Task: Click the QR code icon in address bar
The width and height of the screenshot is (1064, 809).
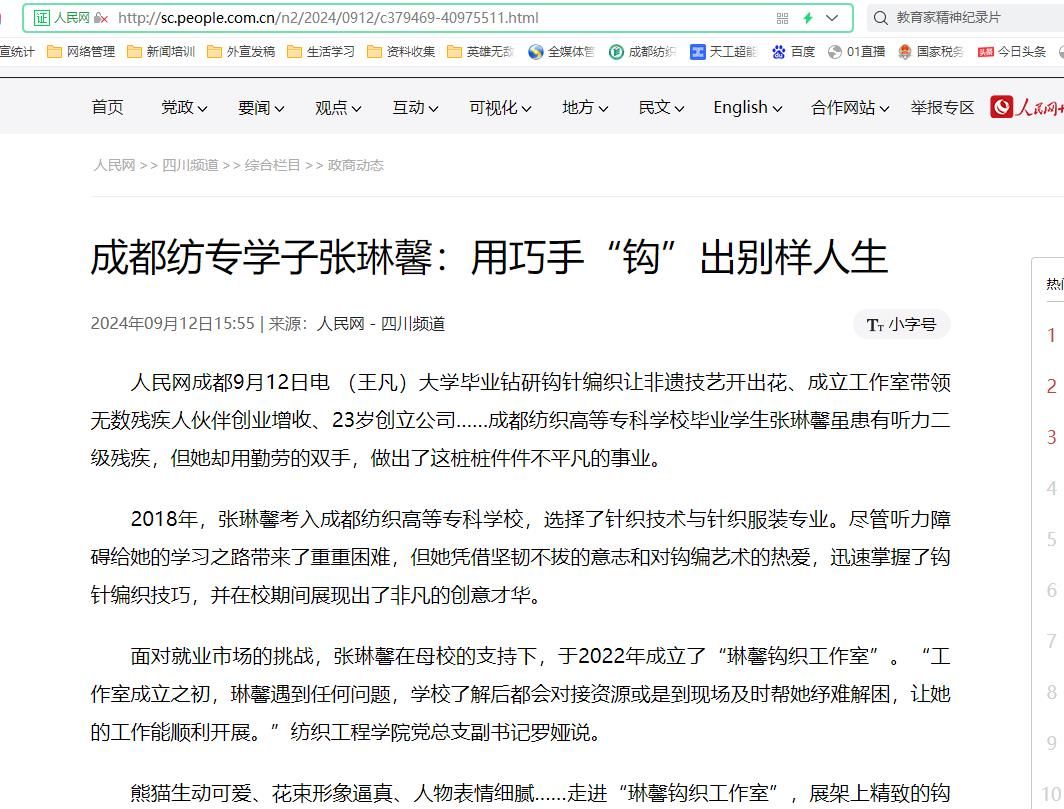Action: point(782,18)
